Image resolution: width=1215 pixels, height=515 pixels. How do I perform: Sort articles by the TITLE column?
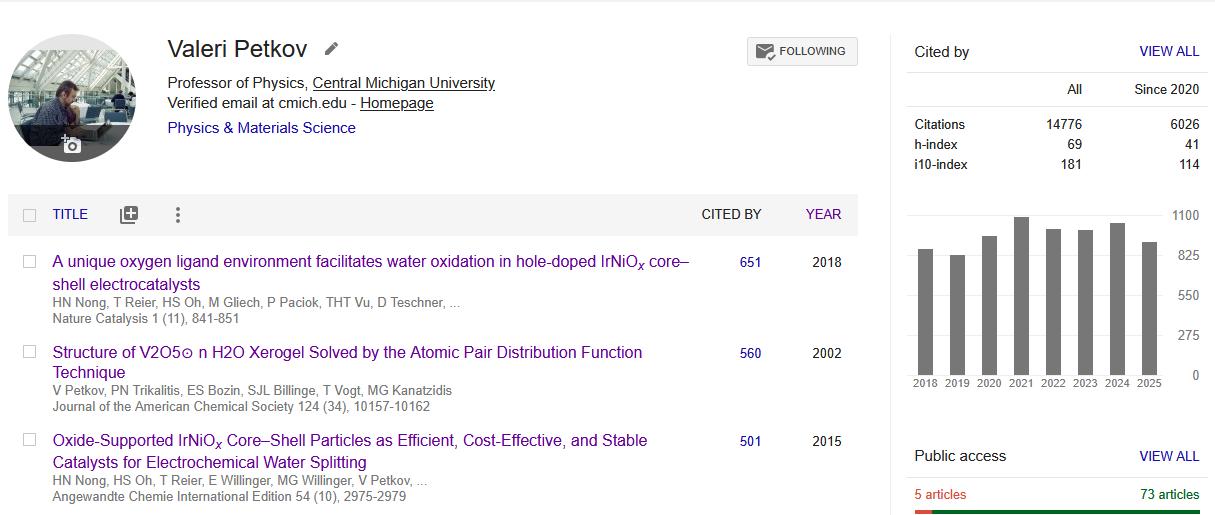click(x=70, y=214)
